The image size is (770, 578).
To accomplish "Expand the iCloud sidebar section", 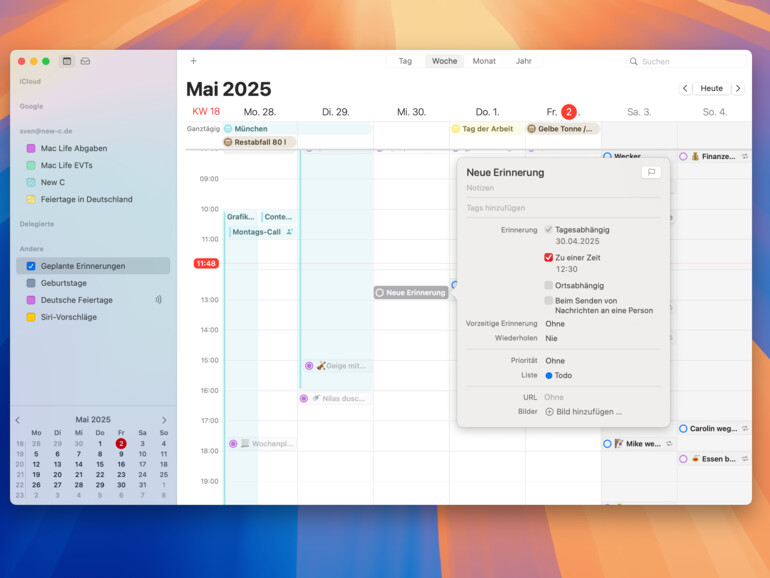I will 30,82.
